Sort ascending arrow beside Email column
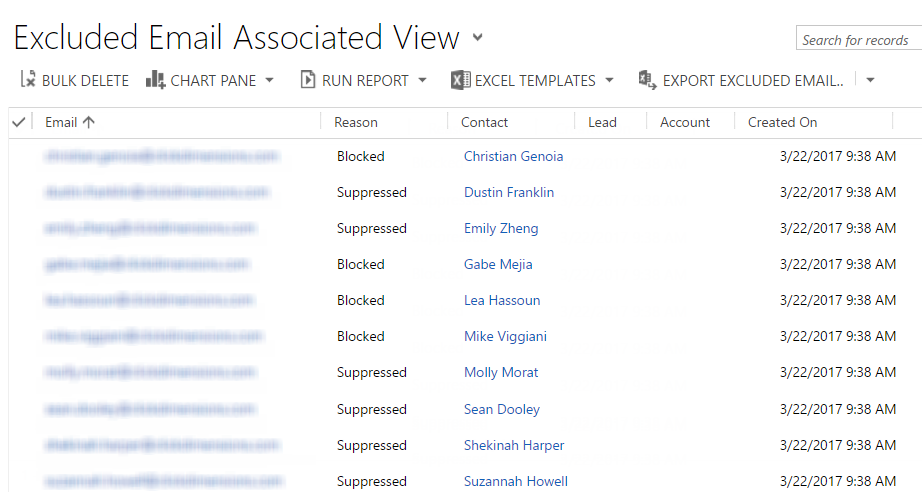922x492 pixels. 88,122
